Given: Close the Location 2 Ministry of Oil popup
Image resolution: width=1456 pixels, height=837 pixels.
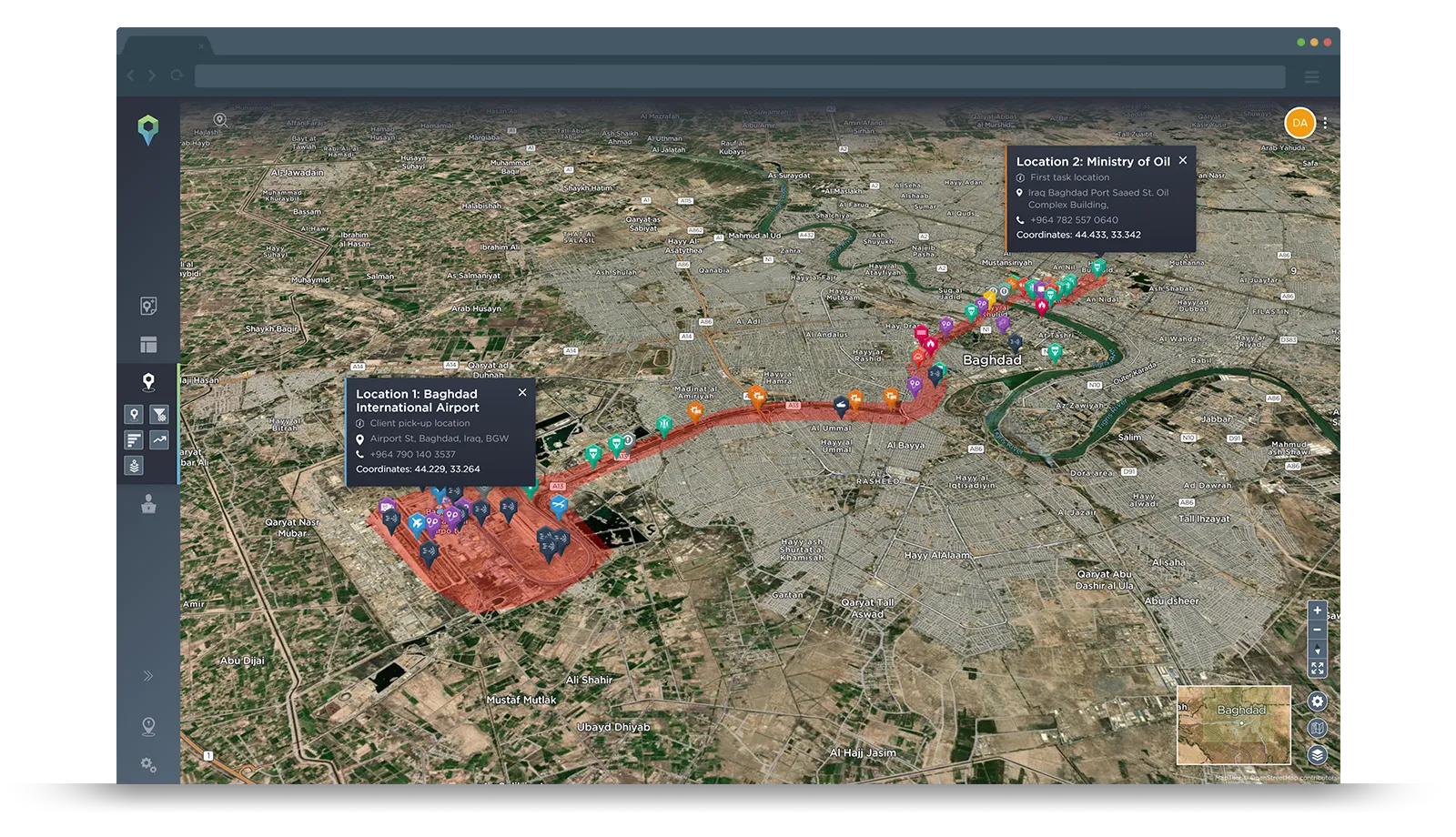Looking at the screenshot, I should [1183, 160].
